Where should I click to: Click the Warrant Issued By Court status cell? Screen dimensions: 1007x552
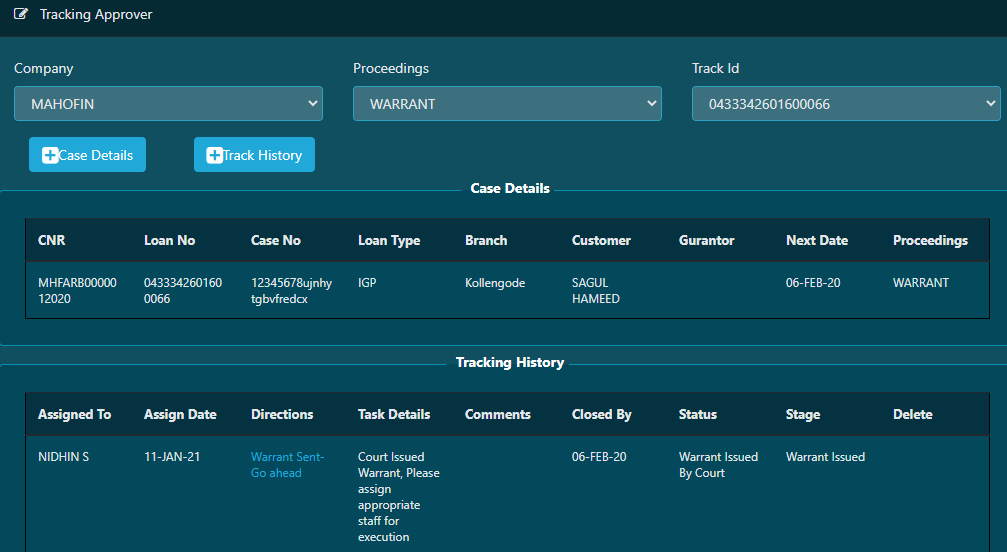click(x=719, y=465)
